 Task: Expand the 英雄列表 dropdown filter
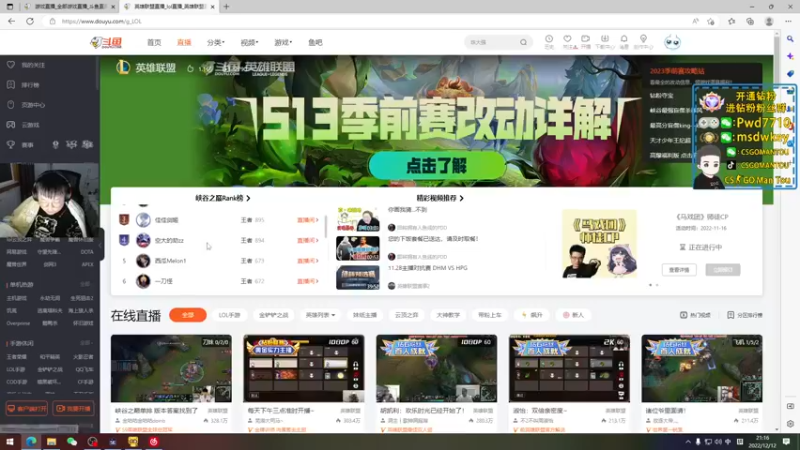coord(320,315)
